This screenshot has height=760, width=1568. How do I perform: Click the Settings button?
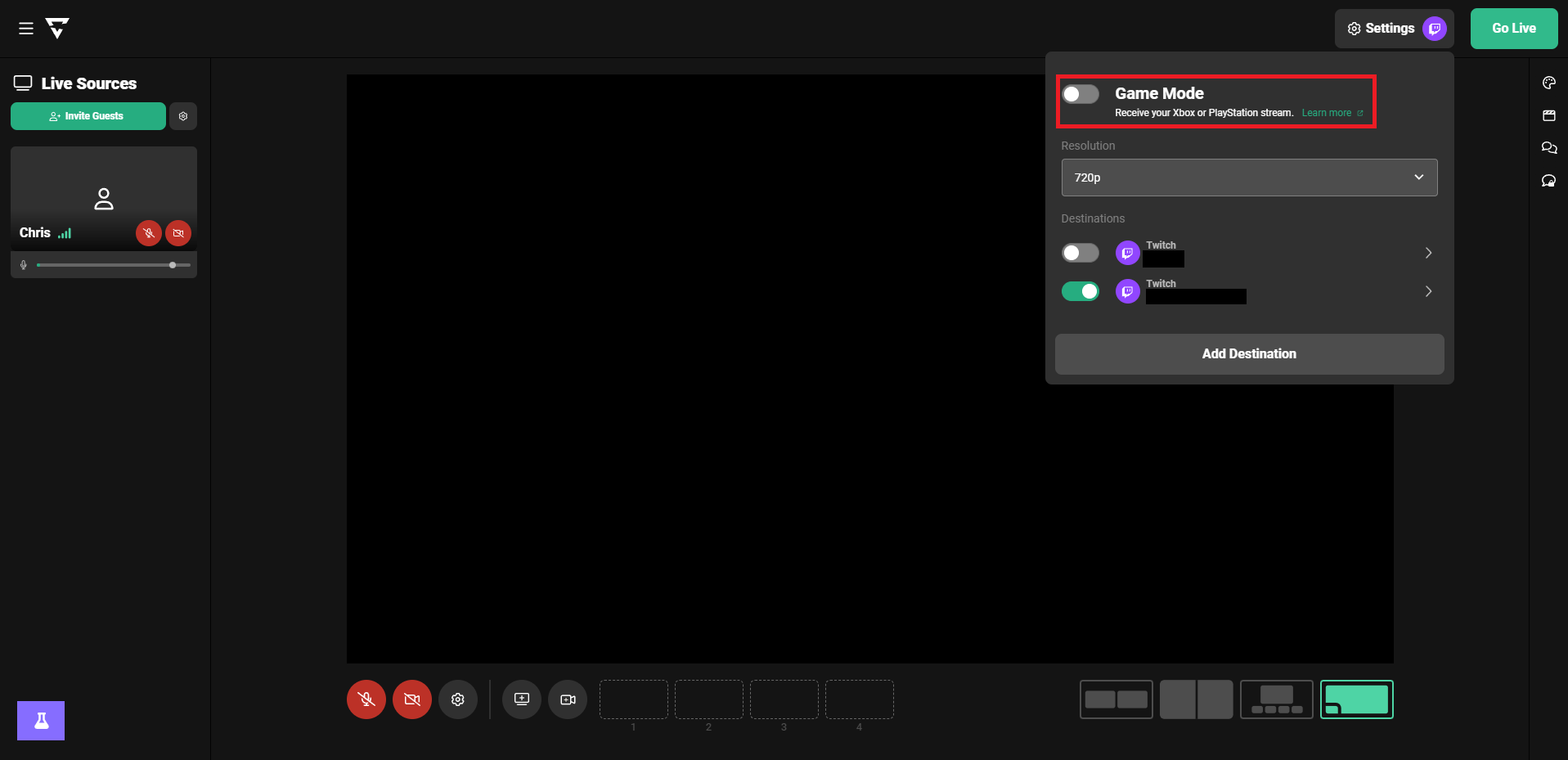click(1395, 29)
